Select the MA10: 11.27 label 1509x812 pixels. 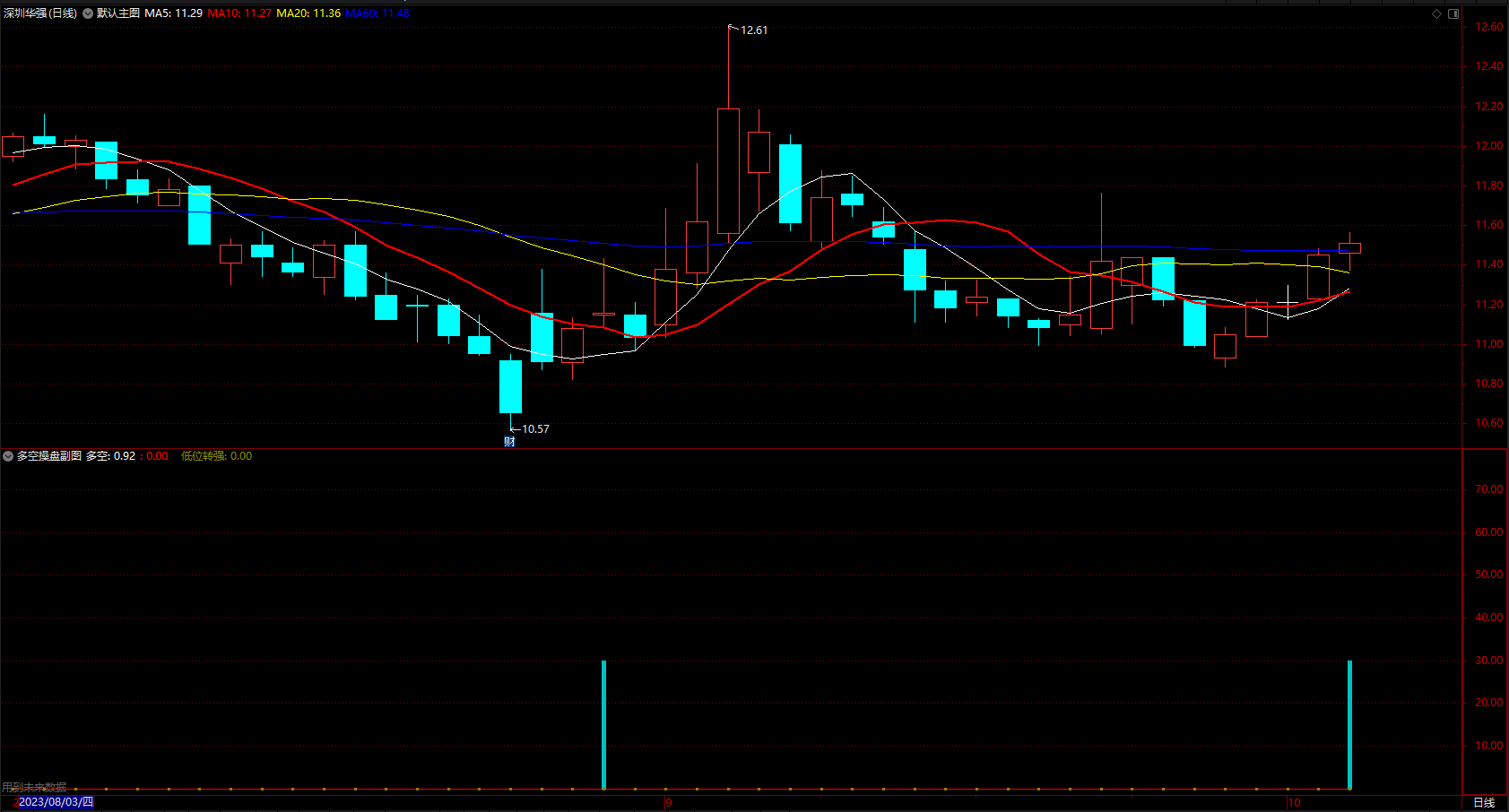tap(239, 13)
